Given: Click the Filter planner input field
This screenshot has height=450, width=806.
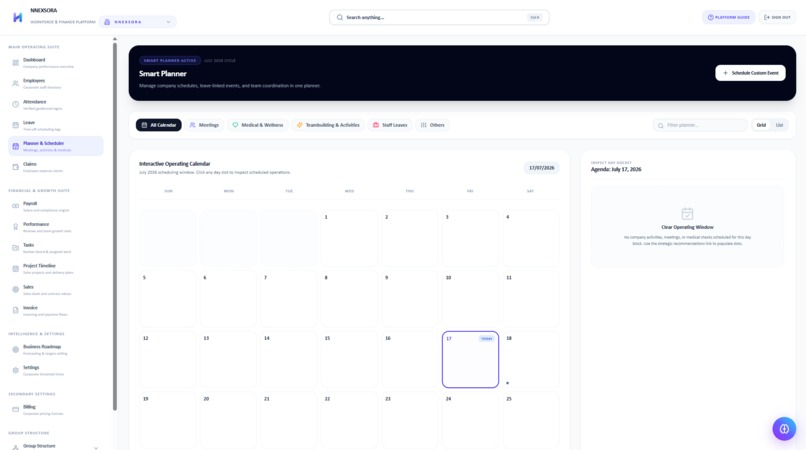Looking at the screenshot, I should click(x=700, y=125).
